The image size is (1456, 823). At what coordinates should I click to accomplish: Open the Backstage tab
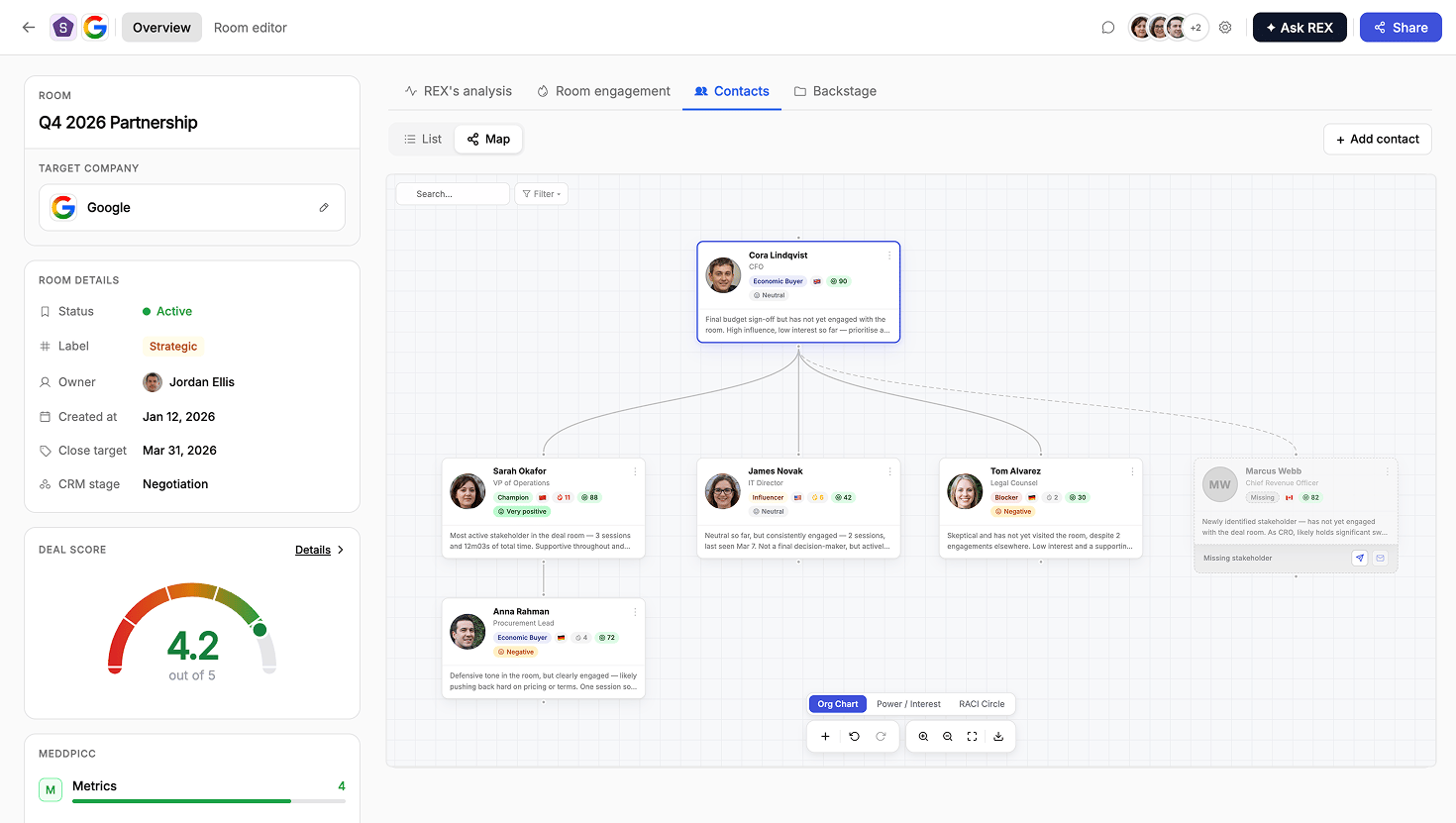coord(835,91)
